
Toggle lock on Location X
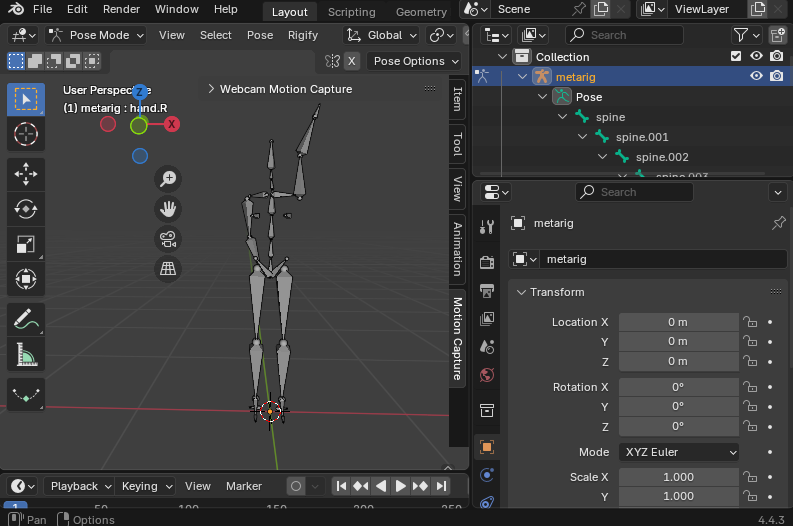(749, 322)
